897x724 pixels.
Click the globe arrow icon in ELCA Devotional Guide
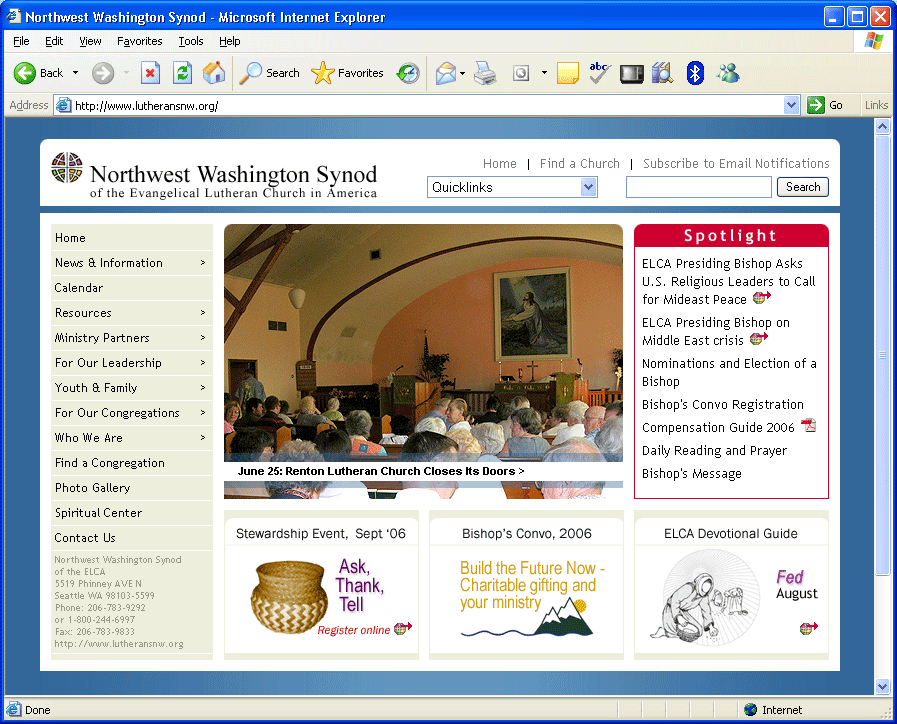click(x=808, y=628)
